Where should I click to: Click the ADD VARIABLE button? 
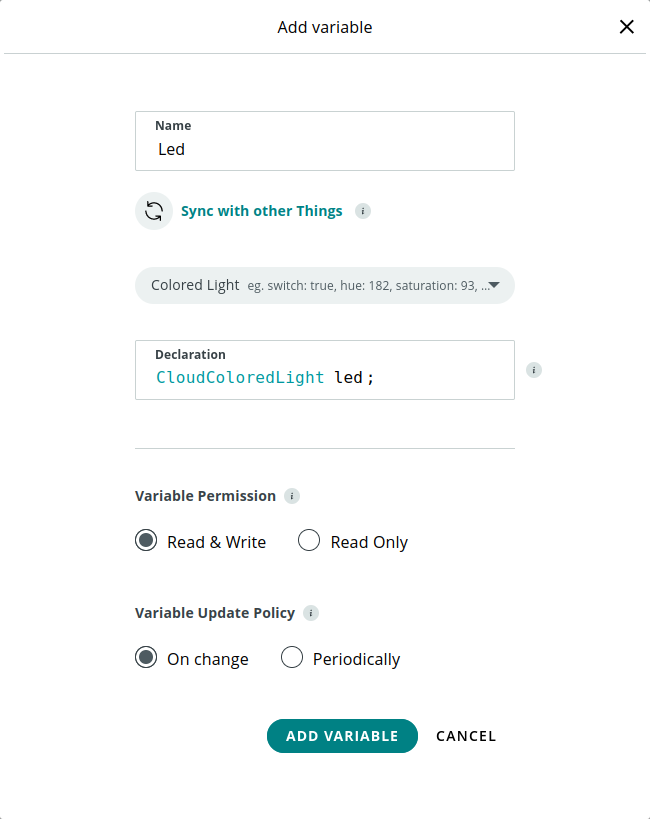[x=342, y=735]
